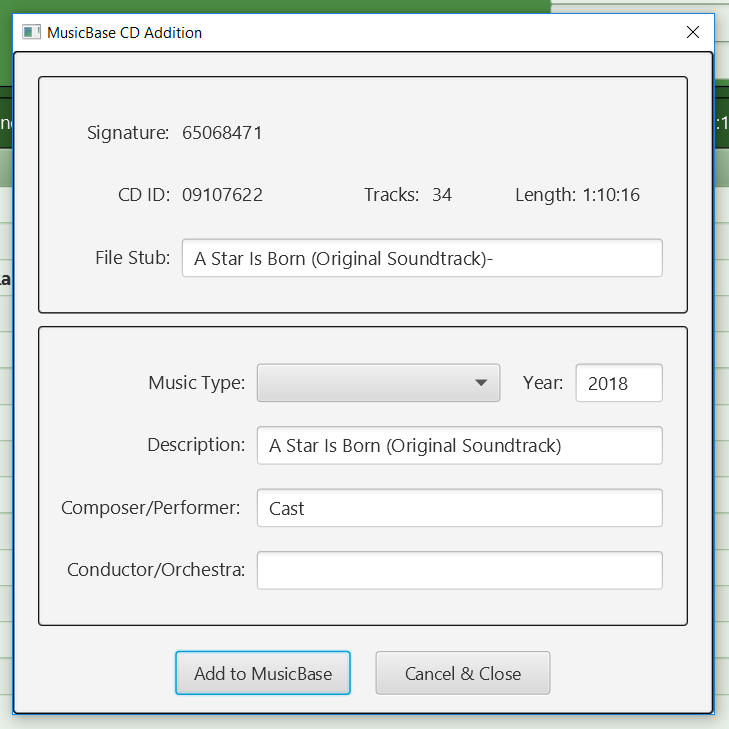729x729 pixels.
Task: Open the Music Type dropdown
Action: point(378,383)
